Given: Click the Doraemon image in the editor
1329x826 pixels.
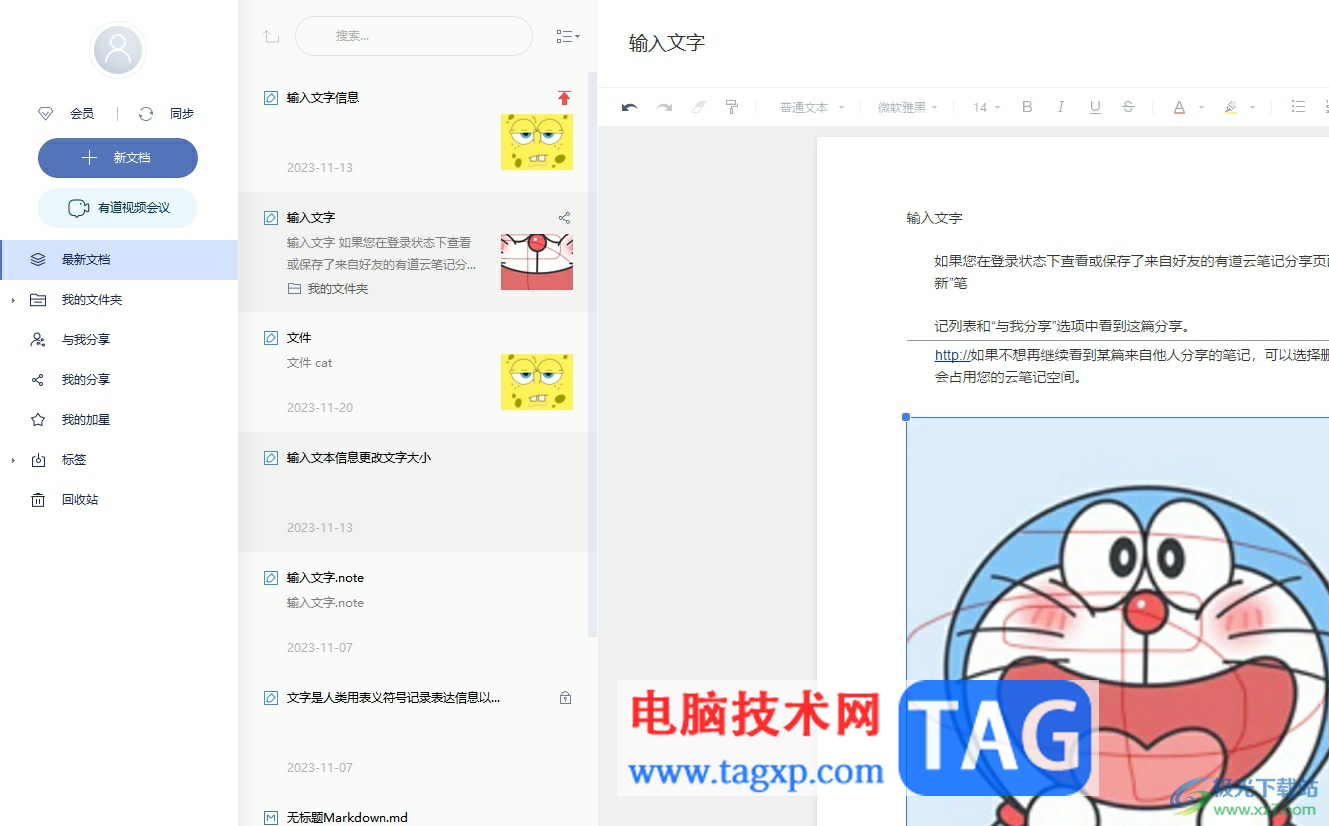Looking at the screenshot, I should (x=1118, y=621).
